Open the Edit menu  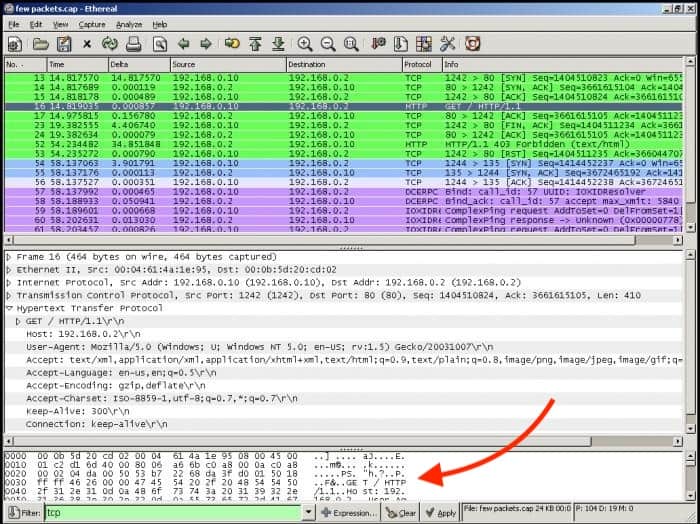(x=36, y=25)
